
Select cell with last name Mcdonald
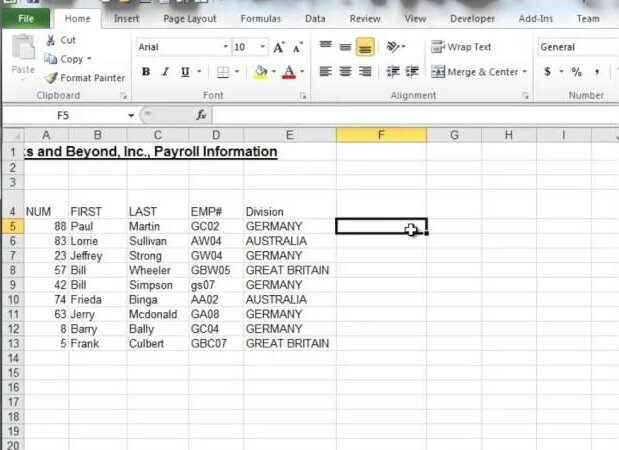point(158,314)
